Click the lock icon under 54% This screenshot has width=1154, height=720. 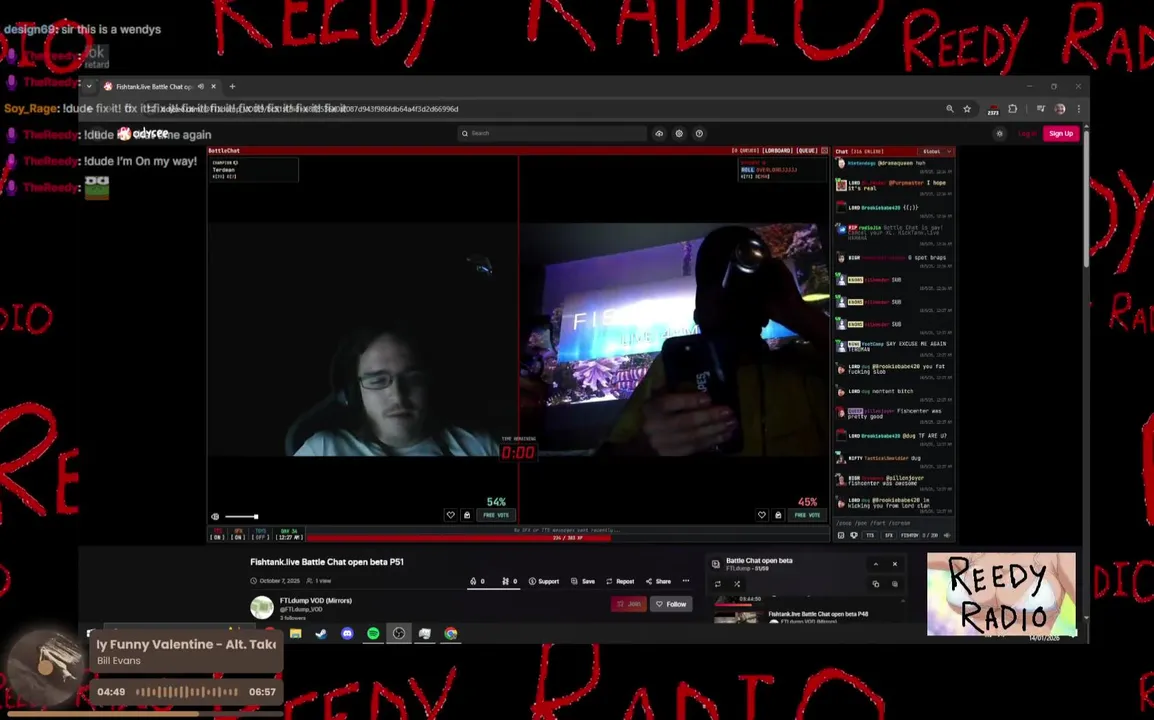tap(467, 515)
